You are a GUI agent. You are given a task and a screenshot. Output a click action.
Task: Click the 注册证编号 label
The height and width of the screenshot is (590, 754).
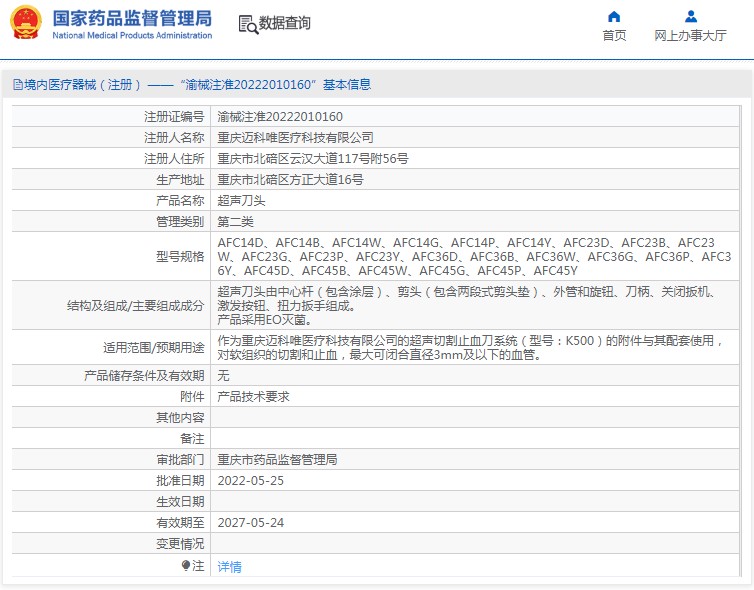coord(174,116)
